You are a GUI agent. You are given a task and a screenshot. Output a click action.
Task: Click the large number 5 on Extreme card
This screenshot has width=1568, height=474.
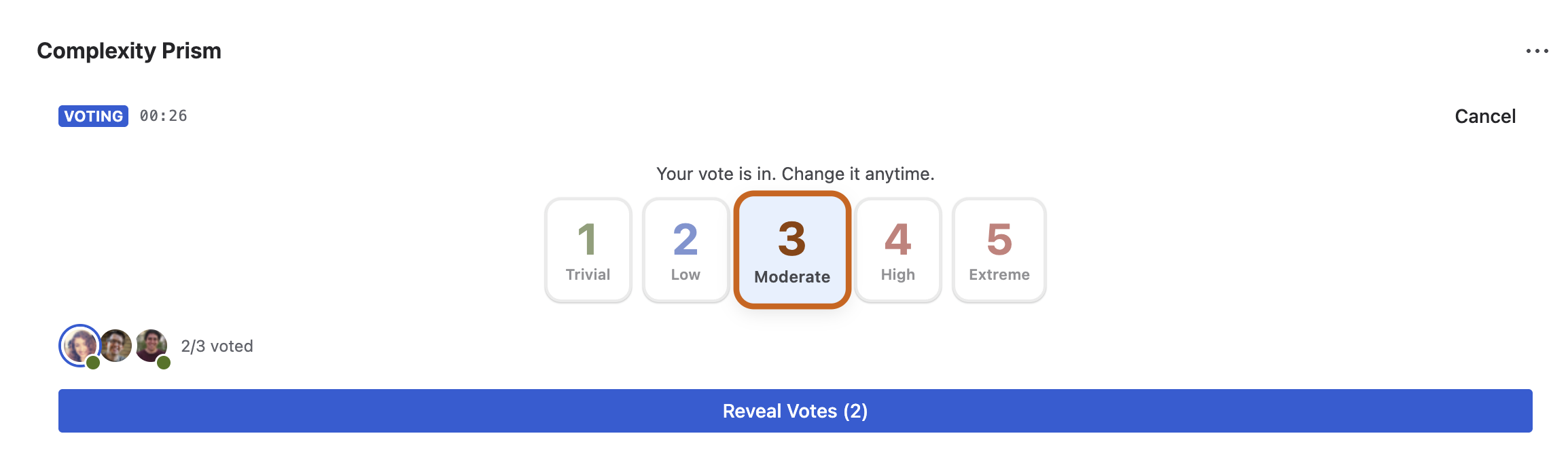[999, 239]
